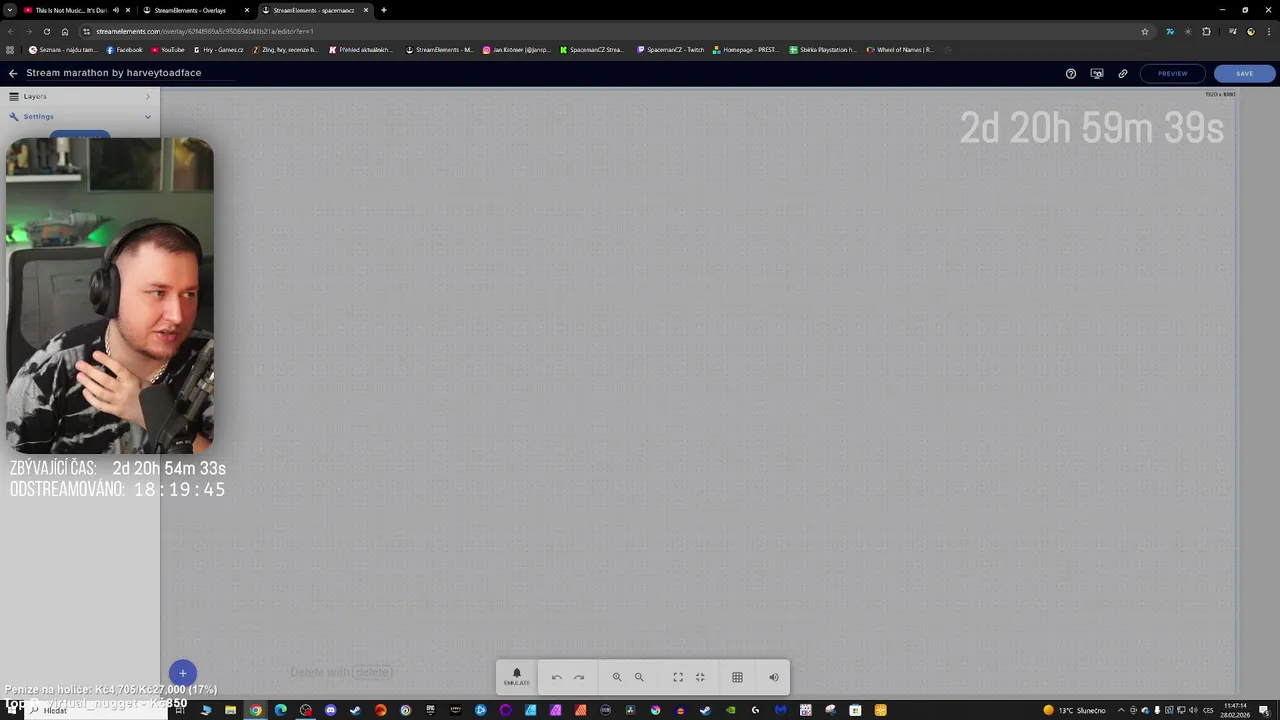
Task: Open the Chrome profile avatar
Action: (x=1251, y=31)
